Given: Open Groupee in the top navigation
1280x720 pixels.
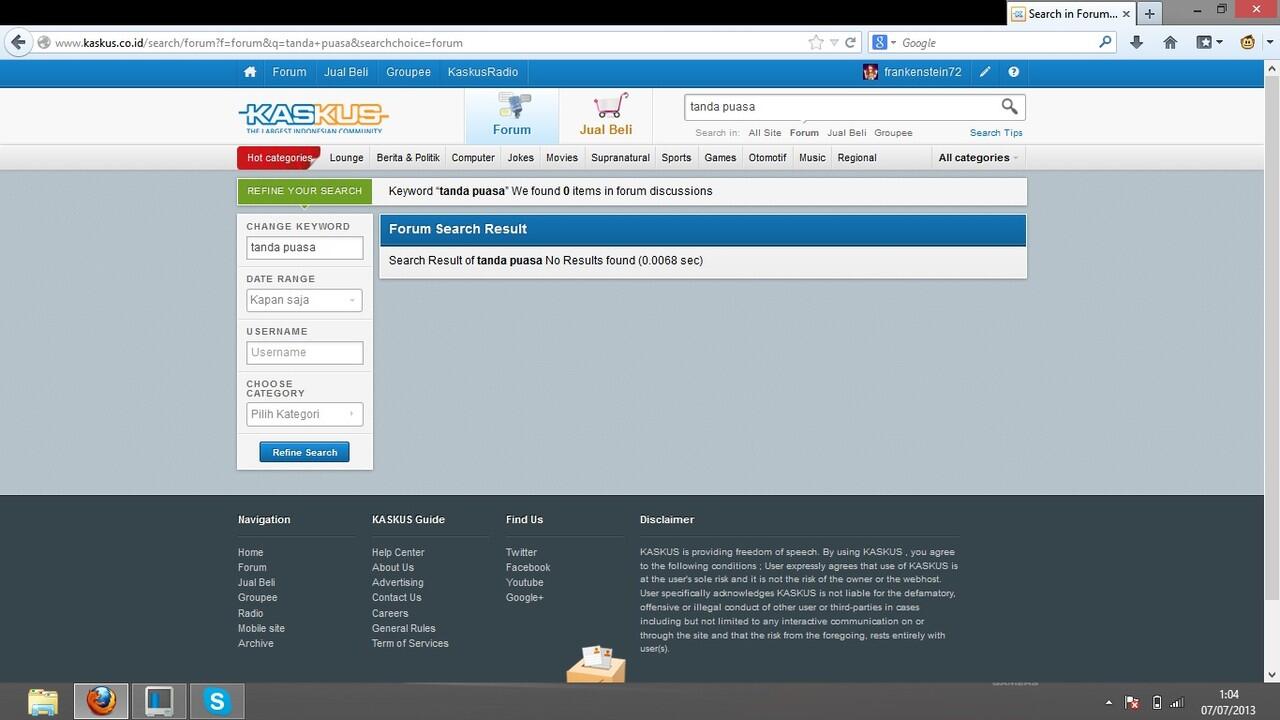Looking at the screenshot, I should click(x=408, y=72).
